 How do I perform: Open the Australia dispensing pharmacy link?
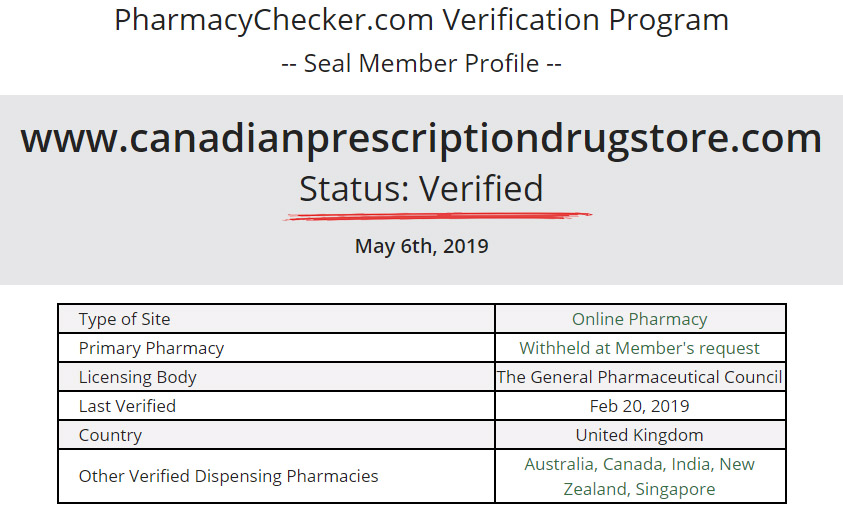(x=559, y=464)
